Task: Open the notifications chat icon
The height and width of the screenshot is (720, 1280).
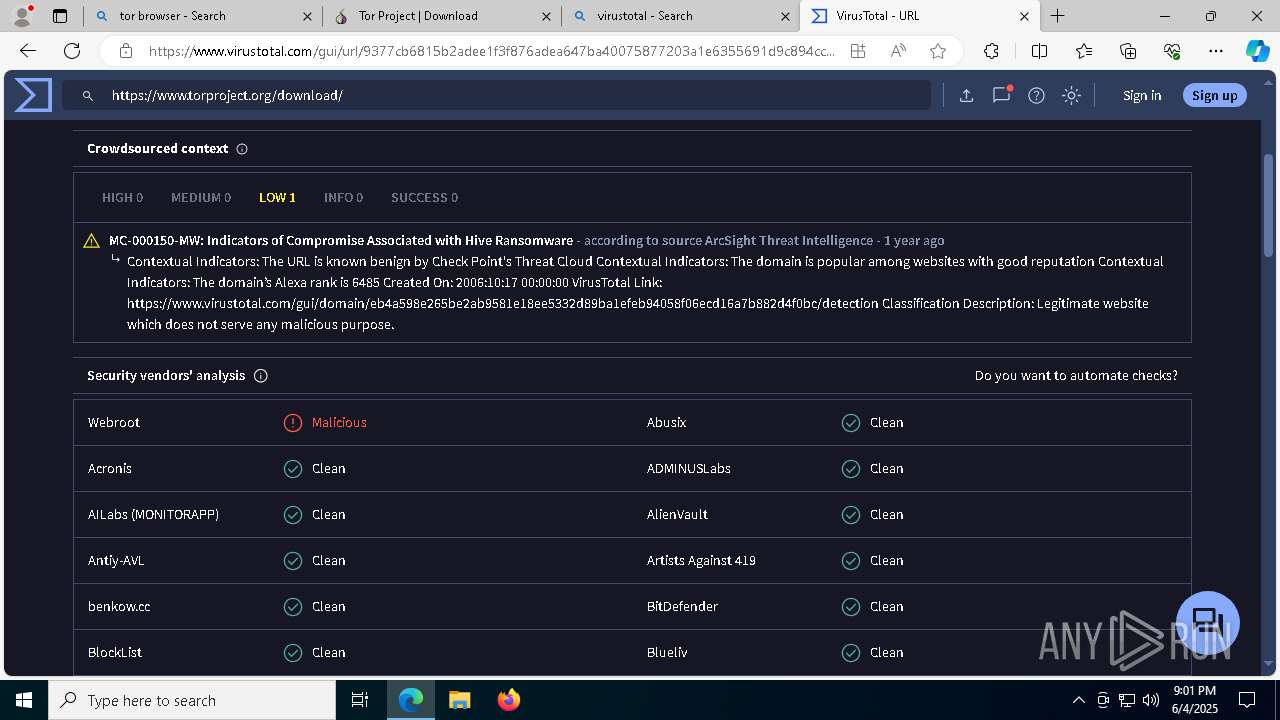Action: [1001, 95]
